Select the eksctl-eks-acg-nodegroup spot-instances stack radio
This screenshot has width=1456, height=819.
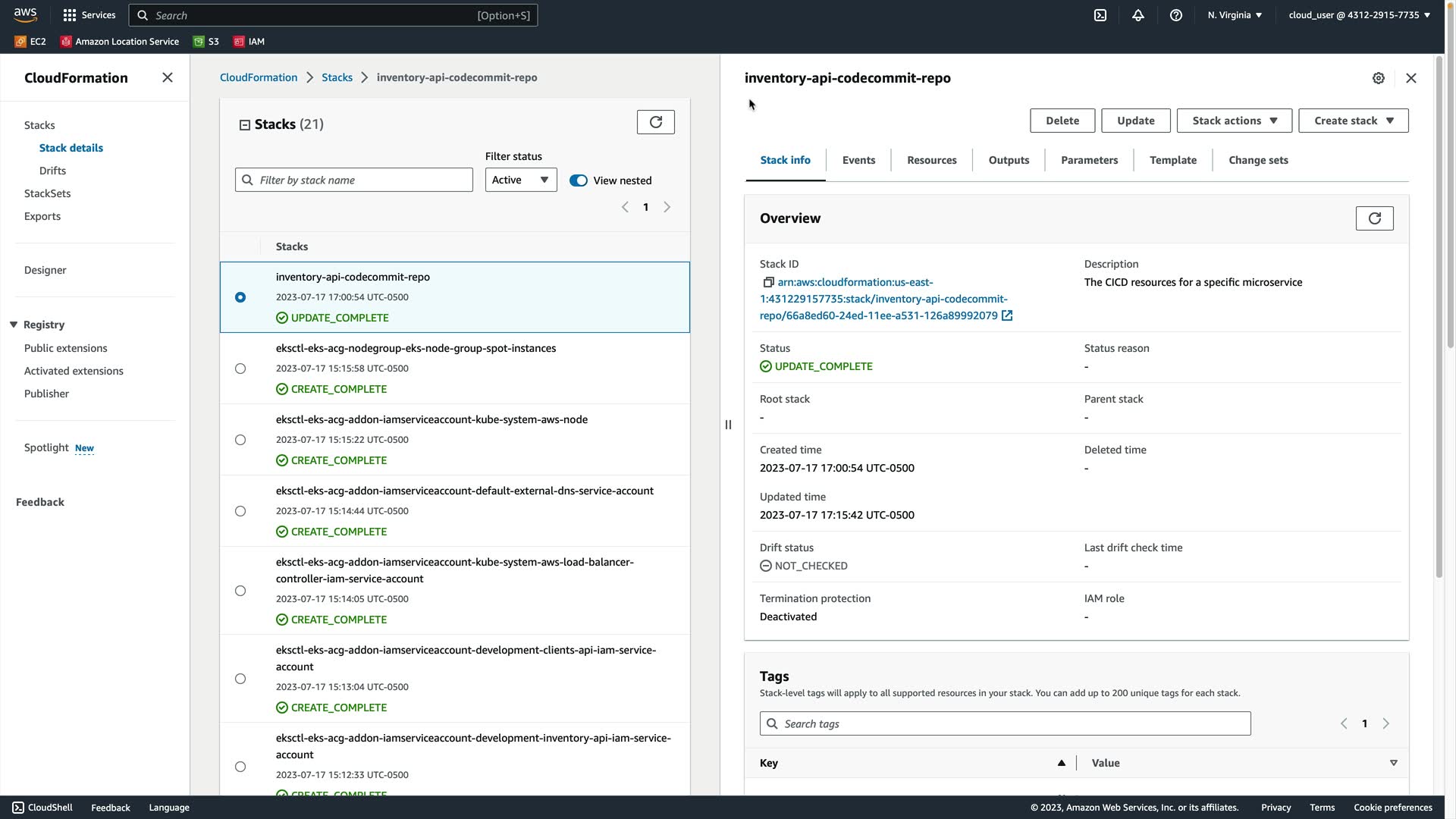[x=240, y=369]
